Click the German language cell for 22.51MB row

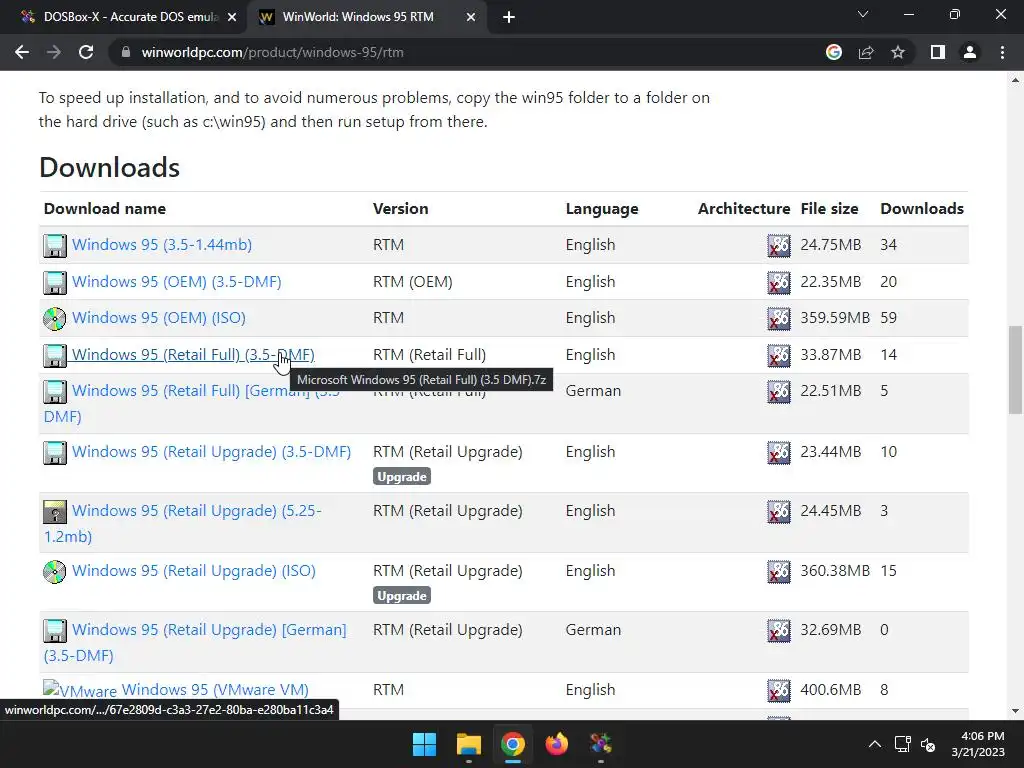point(593,391)
